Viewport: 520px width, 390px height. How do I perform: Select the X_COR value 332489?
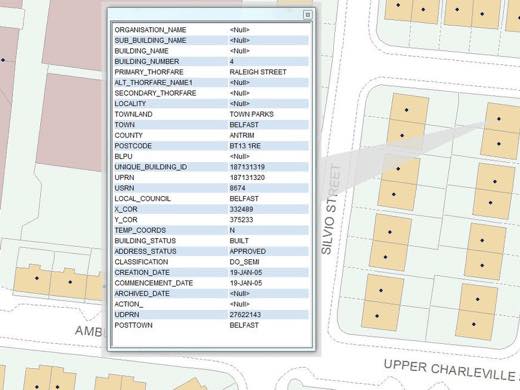(241, 209)
